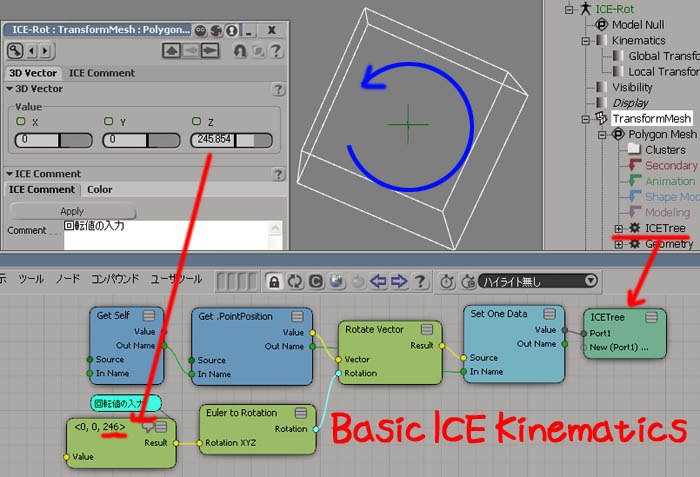Open the Color tab
The width and height of the screenshot is (700, 477).
coord(100,189)
